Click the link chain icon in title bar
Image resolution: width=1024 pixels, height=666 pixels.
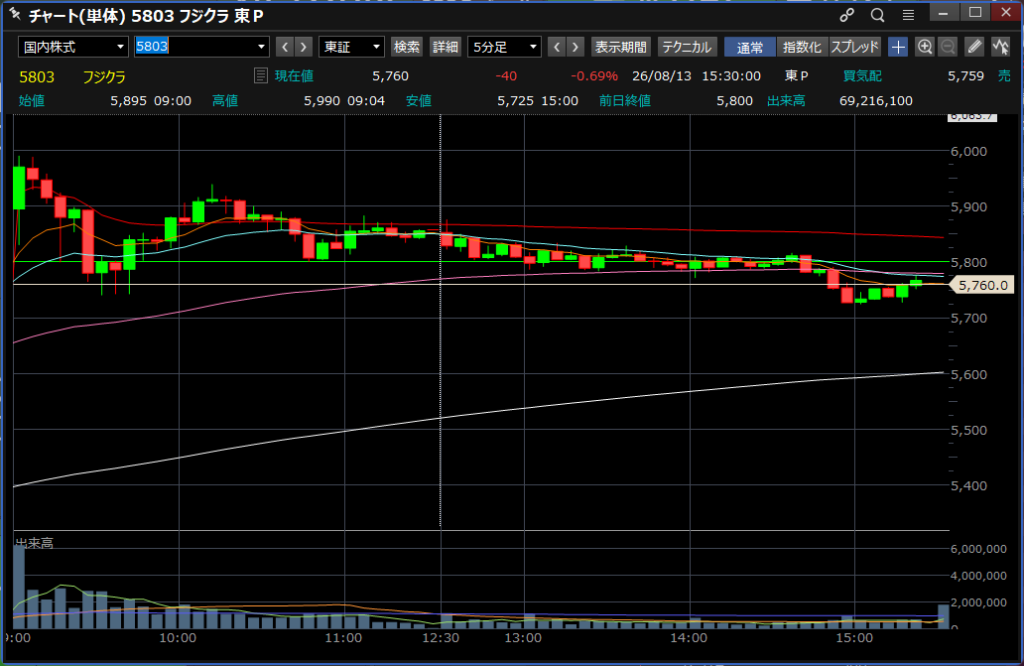pos(847,15)
